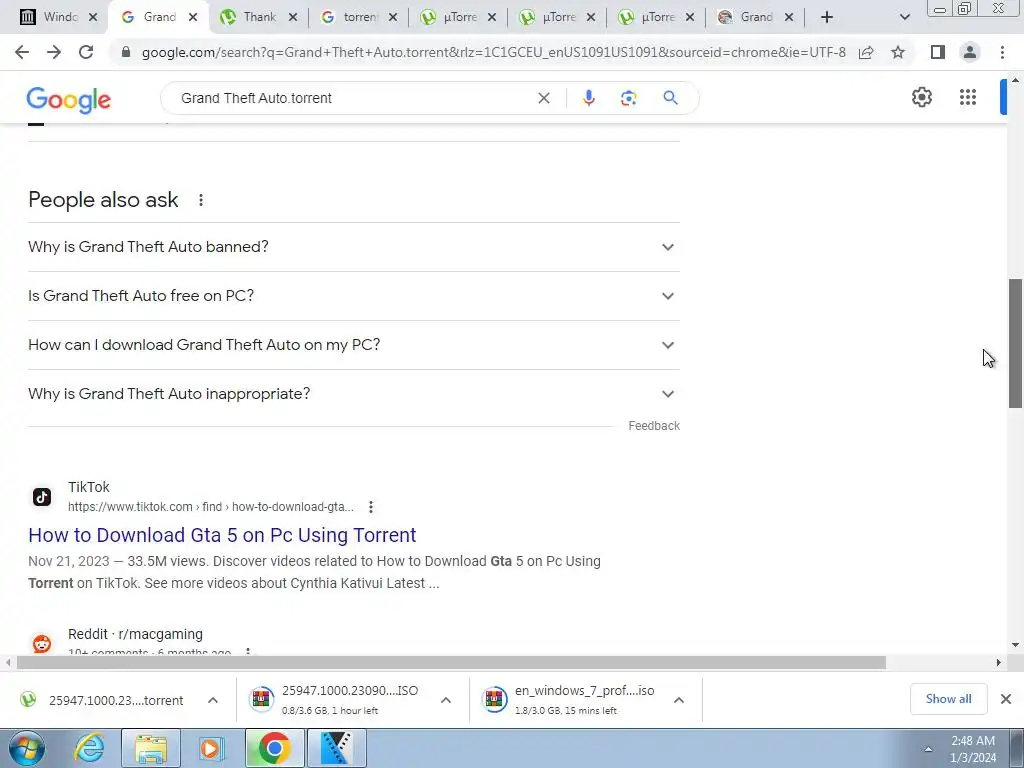Open a new browser tab
Screen dimensions: 1024x768
[827, 17]
